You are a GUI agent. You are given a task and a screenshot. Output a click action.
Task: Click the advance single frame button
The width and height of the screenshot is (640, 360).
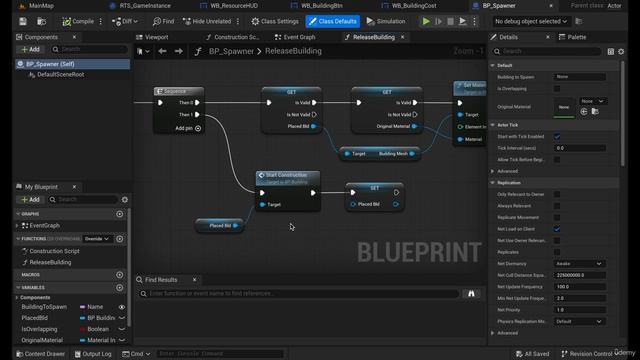[x=438, y=21]
